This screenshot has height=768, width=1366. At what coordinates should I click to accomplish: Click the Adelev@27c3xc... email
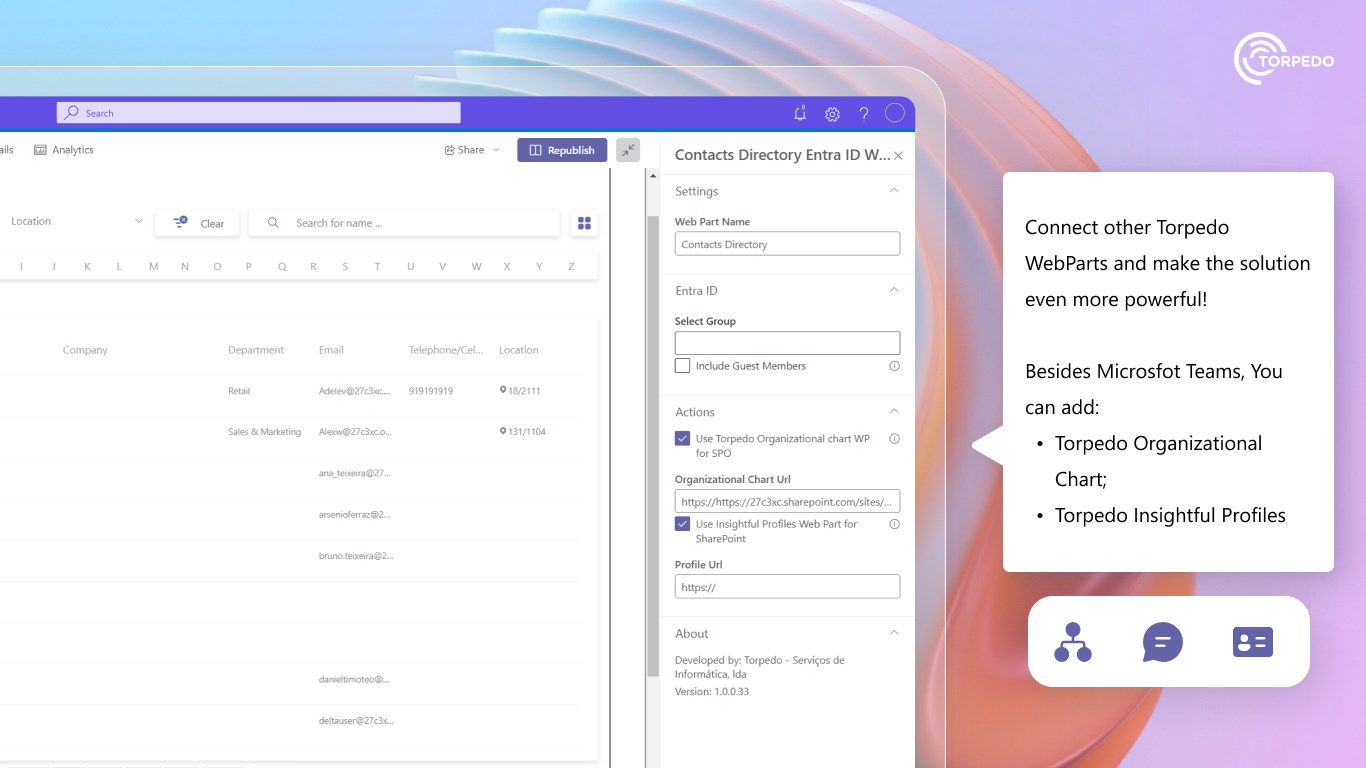355,391
